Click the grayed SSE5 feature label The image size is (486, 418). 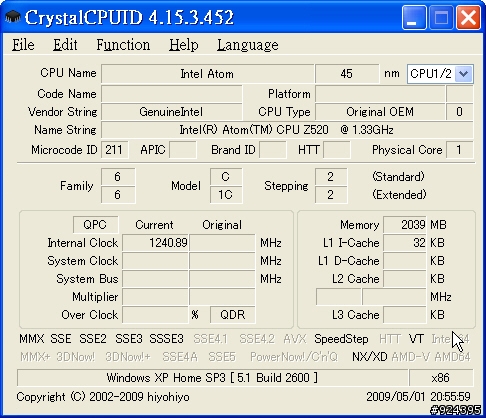coord(222,357)
